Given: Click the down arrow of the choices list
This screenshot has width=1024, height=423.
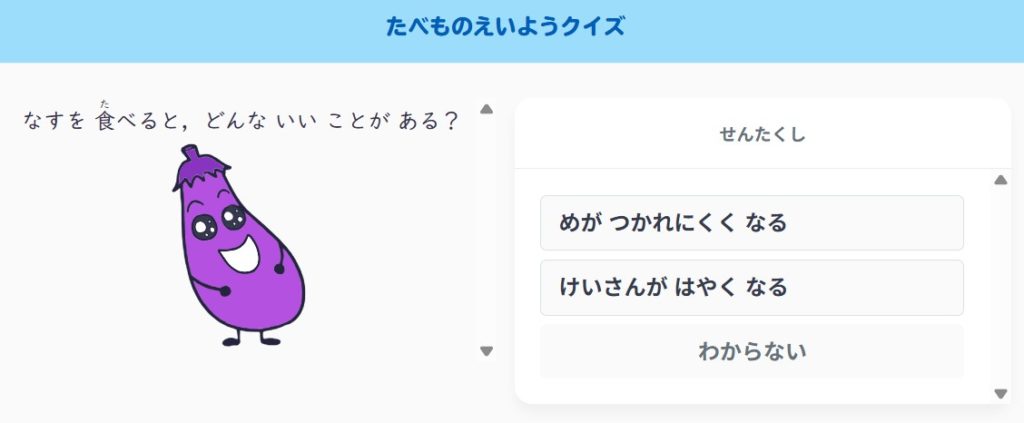Looking at the screenshot, I should pyautogui.click(x=1000, y=394).
